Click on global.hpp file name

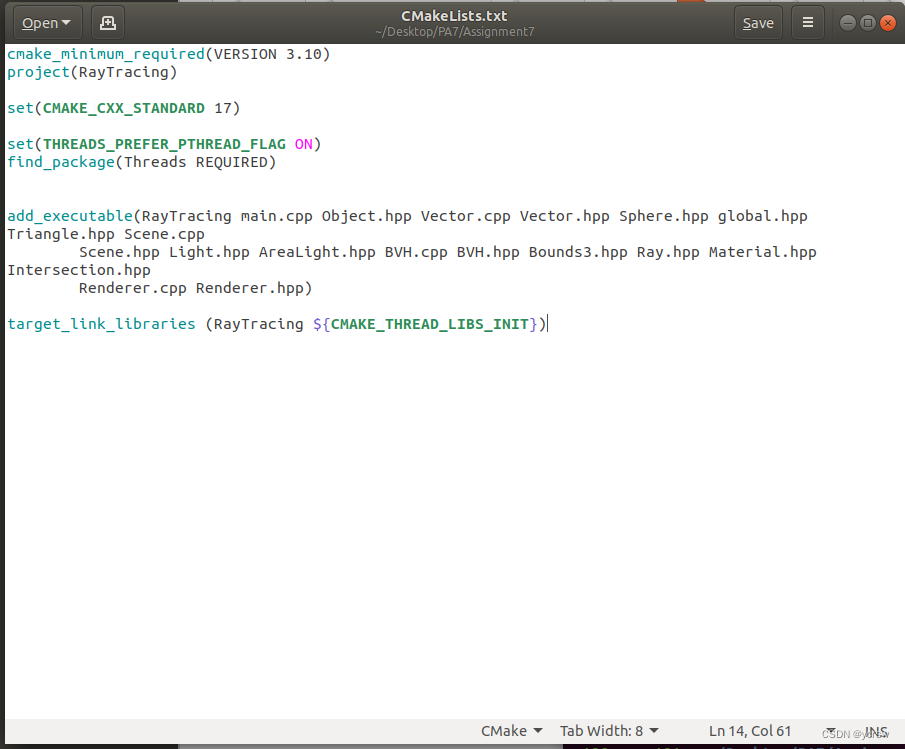(762, 216)
